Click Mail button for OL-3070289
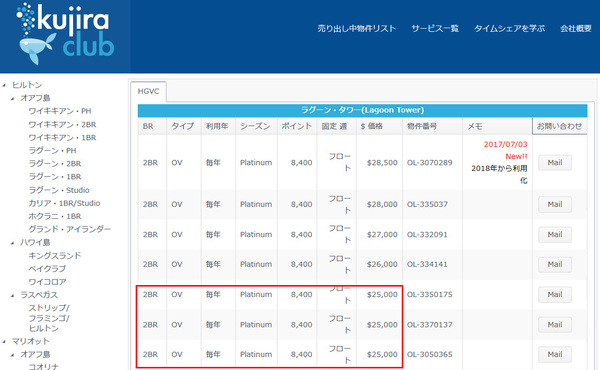 (555, 163)
